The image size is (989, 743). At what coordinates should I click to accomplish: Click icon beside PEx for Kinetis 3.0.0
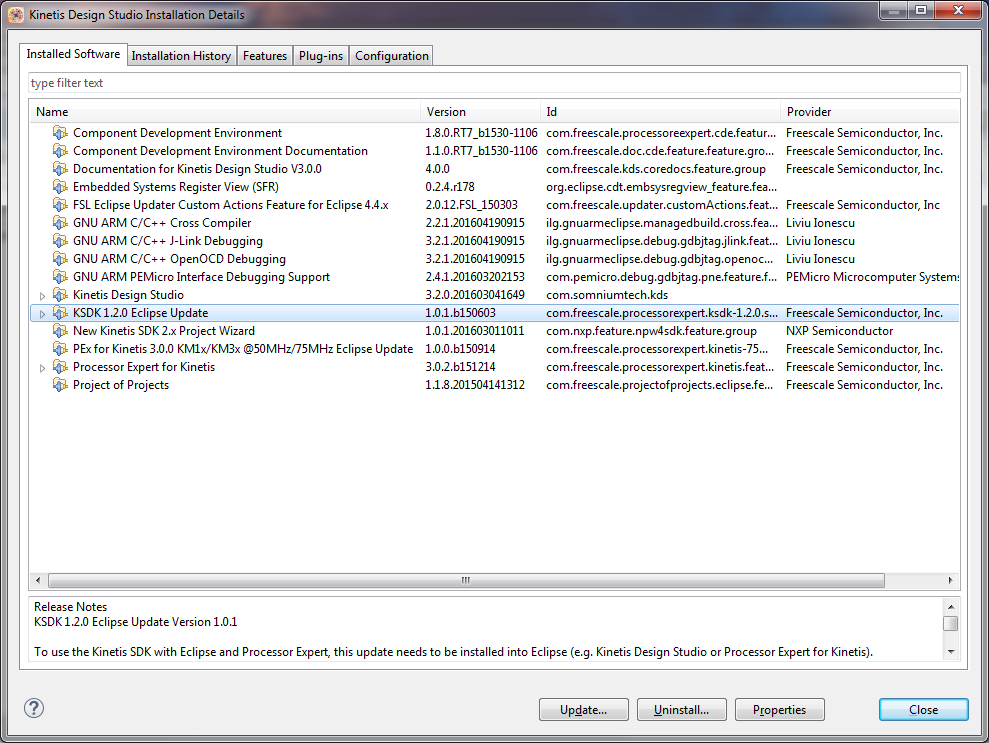coord(60,349)
